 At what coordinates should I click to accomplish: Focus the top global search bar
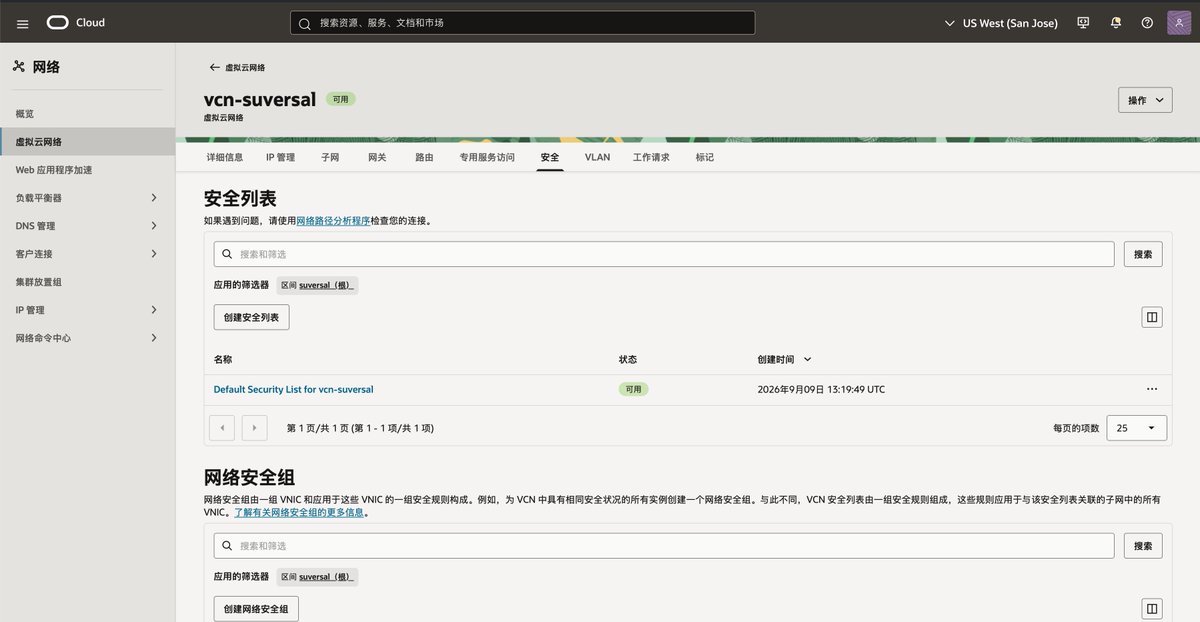[x=523, y=23]
